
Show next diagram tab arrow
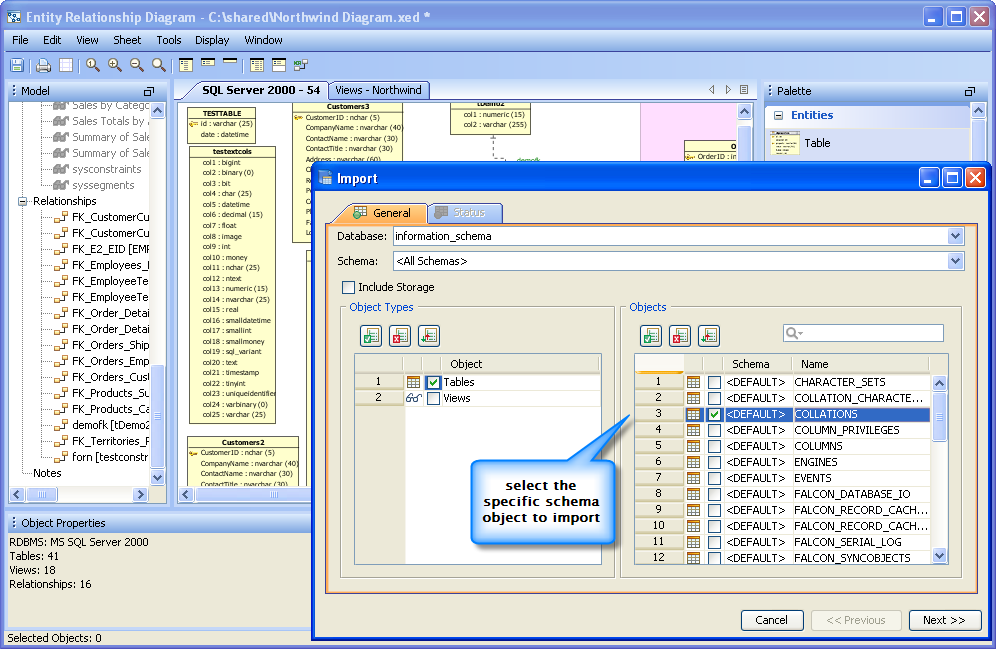click(728, 90)
